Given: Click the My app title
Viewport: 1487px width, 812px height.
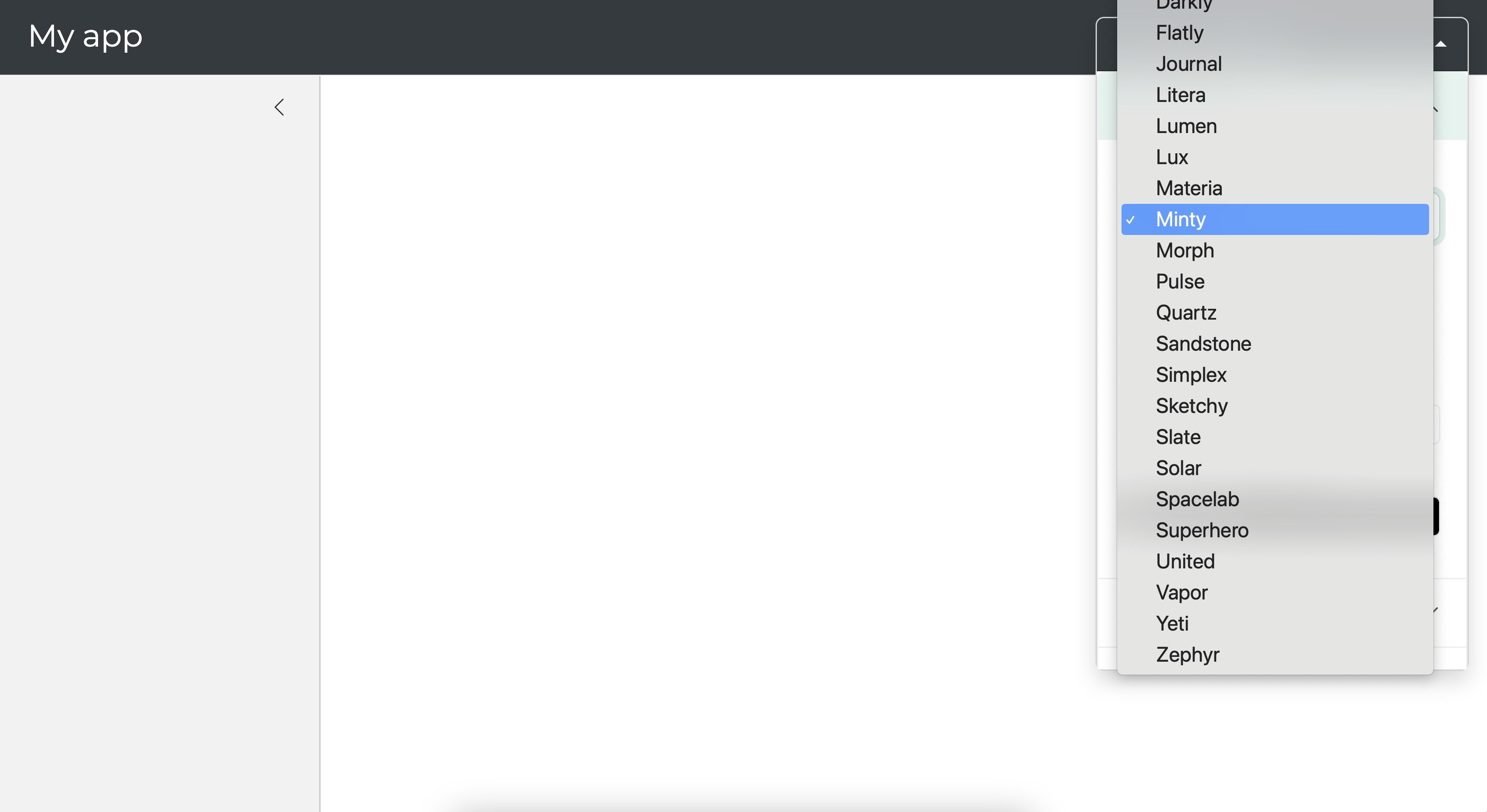Looking at the screenshot, I should pyautogui.click(x=86, y=36).
